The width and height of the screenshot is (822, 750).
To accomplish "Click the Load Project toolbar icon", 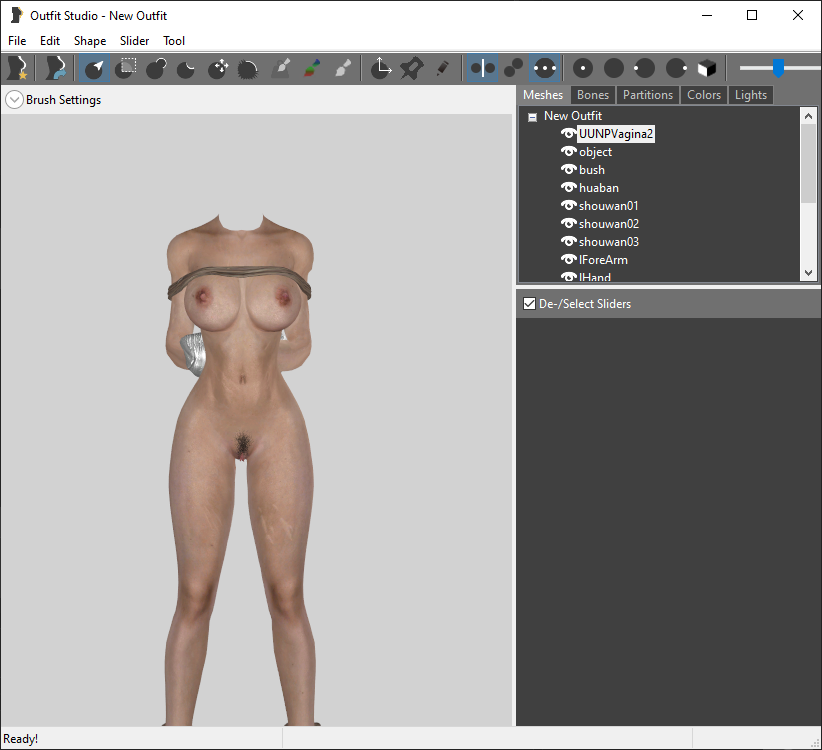I will tap(56, 68).
